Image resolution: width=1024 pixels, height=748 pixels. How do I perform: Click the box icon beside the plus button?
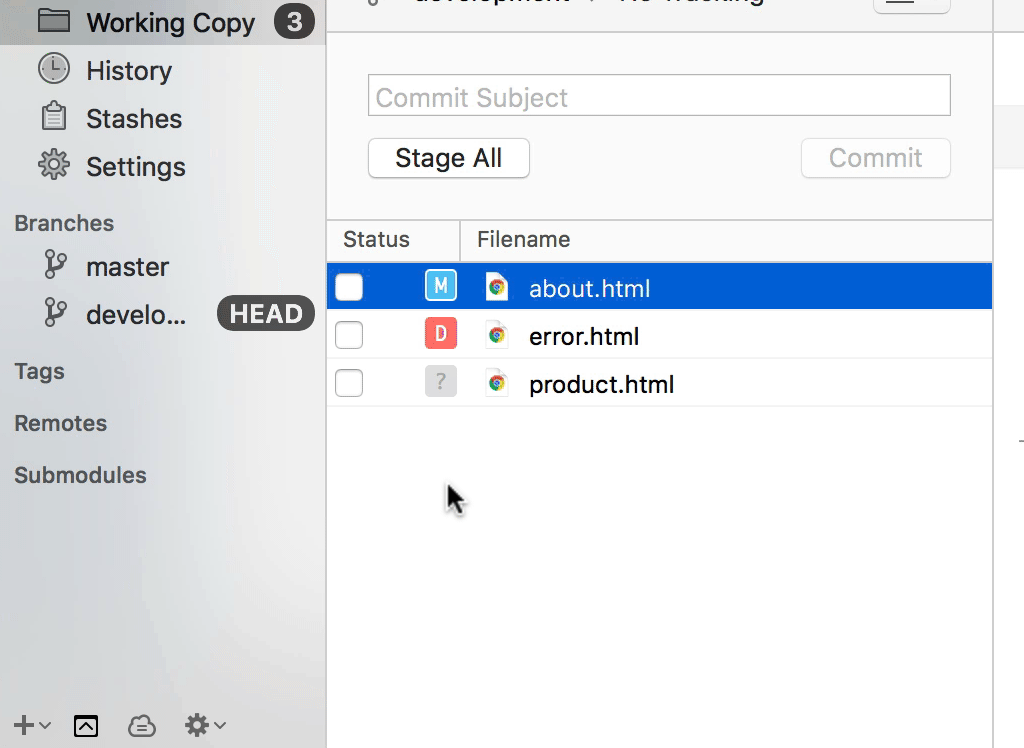[86, 726]
